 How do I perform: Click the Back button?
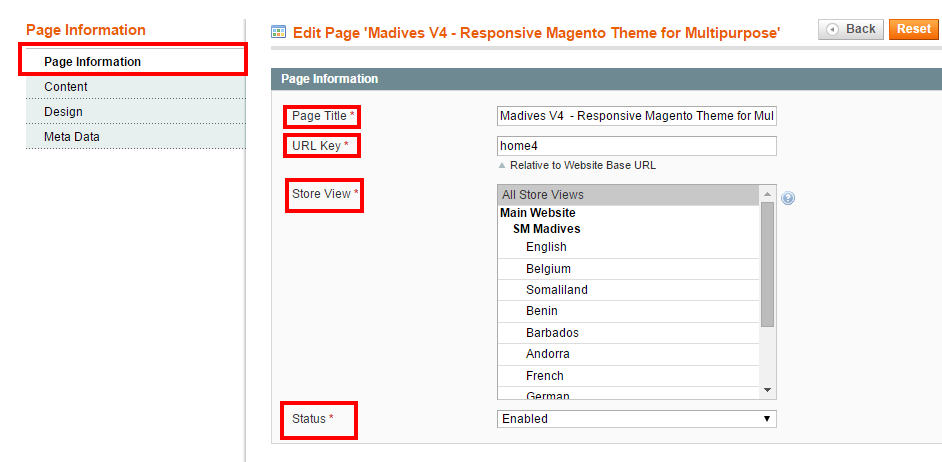(x=851, y=29)
